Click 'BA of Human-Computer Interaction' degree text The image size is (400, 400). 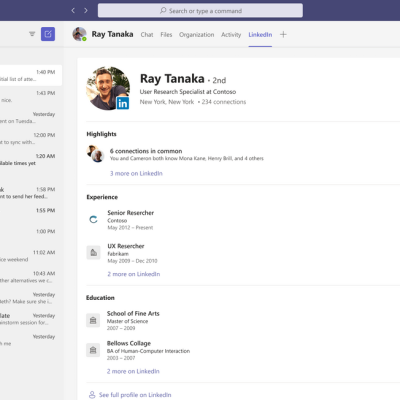(148, 351)
